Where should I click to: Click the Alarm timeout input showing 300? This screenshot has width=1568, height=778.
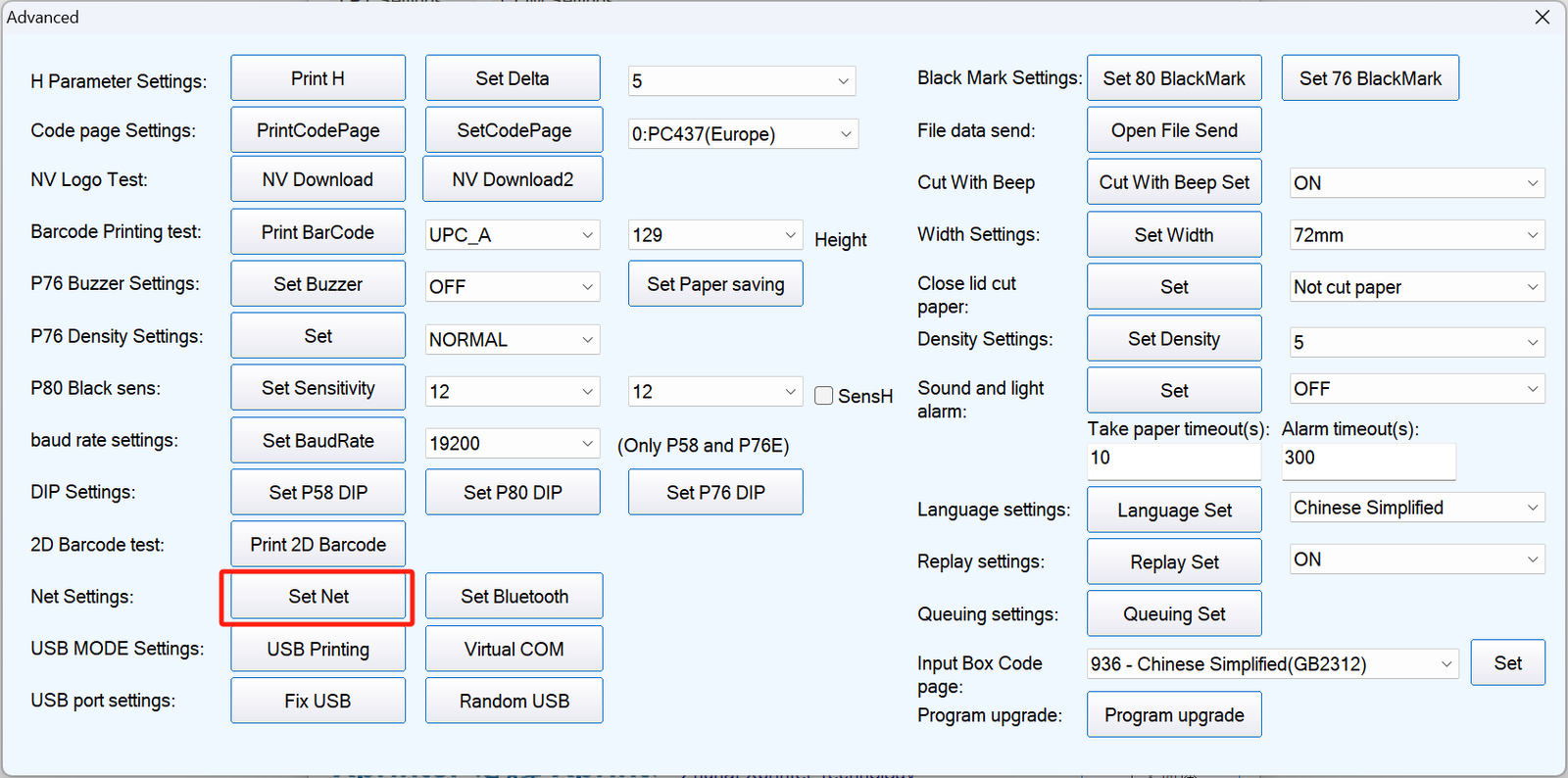(1368, 461)
